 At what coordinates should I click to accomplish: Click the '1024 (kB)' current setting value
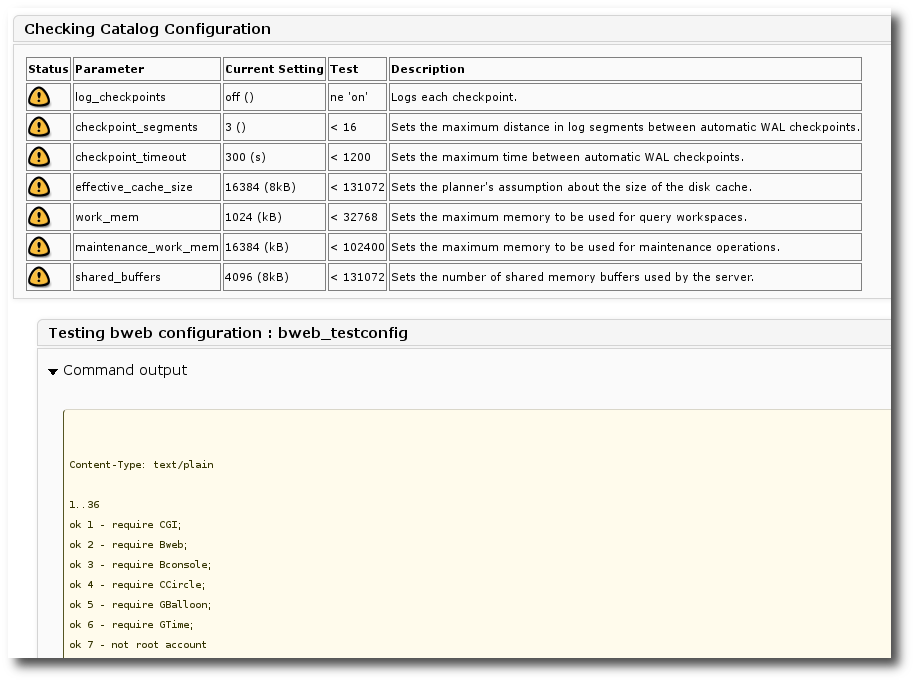(253, 217)
